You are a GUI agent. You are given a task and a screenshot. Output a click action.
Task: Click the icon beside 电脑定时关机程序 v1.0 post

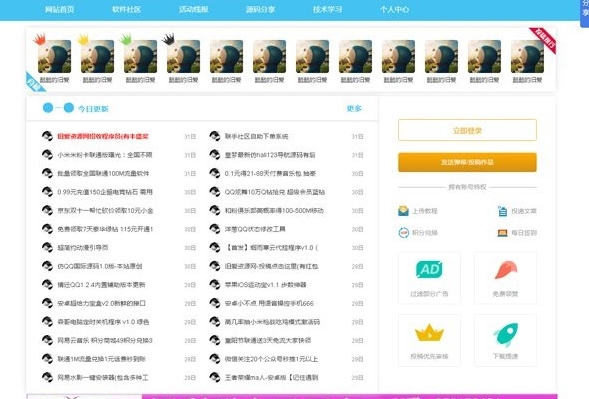tap(47, 322)
